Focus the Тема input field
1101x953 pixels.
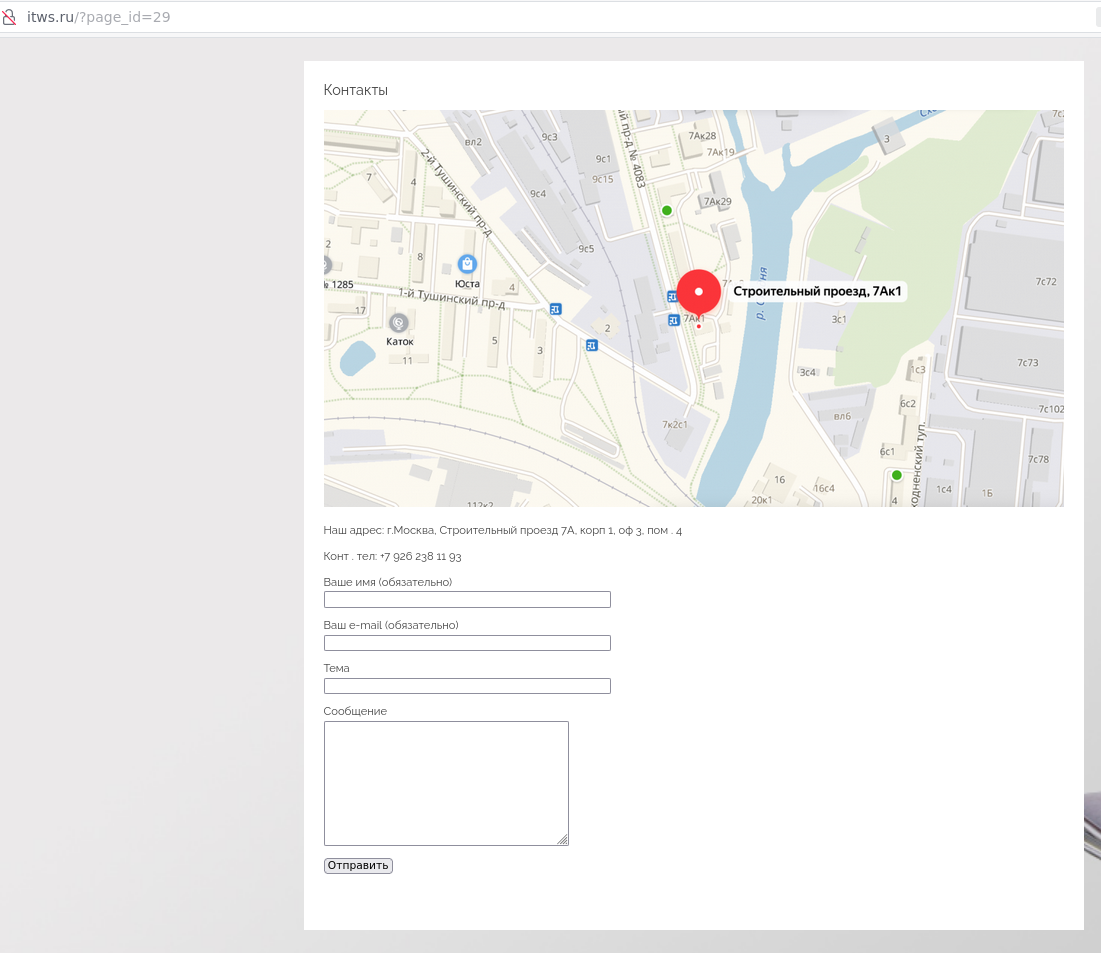pyautogui.click(x=467, y=685)
